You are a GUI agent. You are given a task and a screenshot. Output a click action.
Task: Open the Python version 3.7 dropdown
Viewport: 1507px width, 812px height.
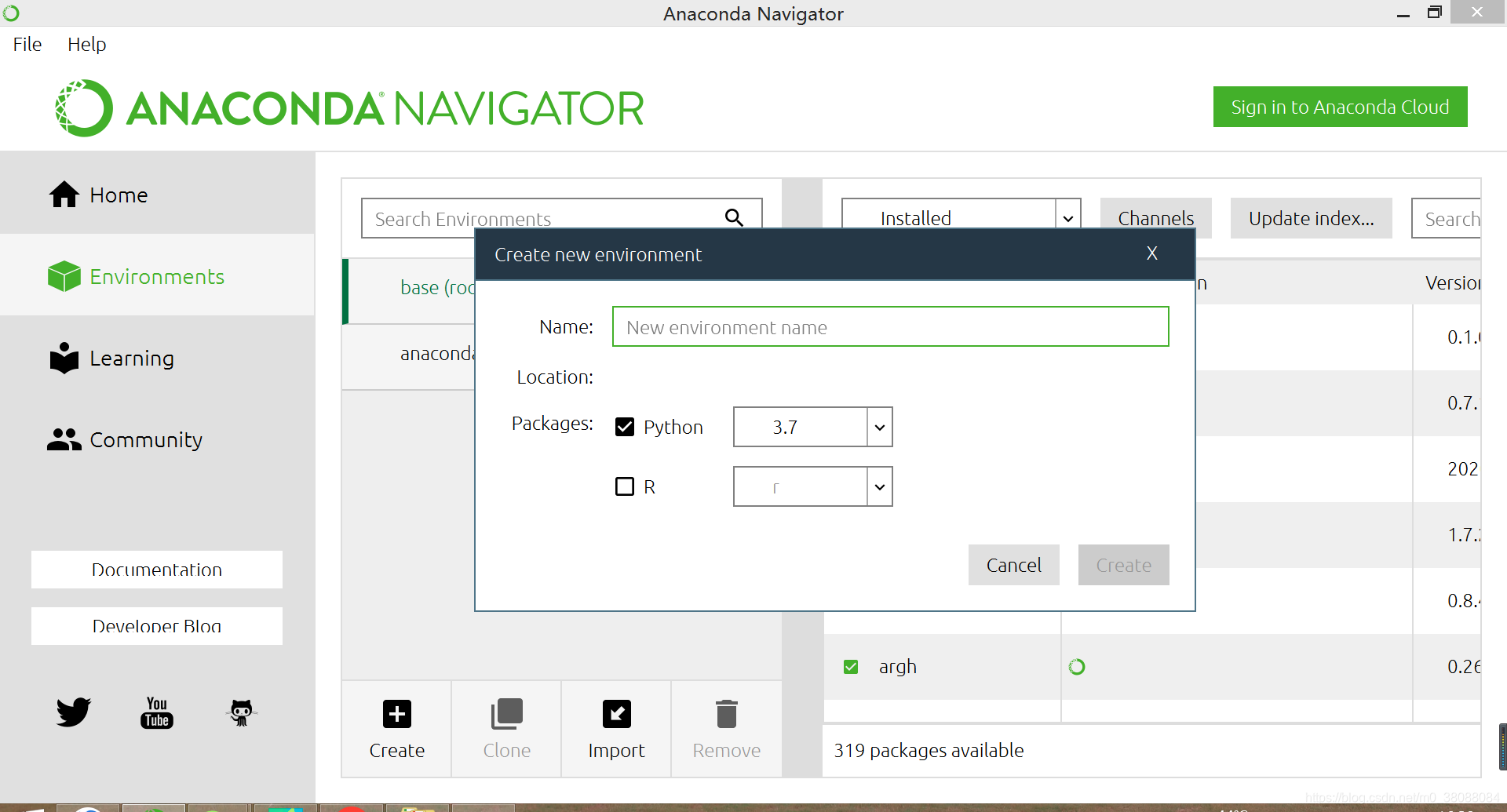(x=813, y=427)
